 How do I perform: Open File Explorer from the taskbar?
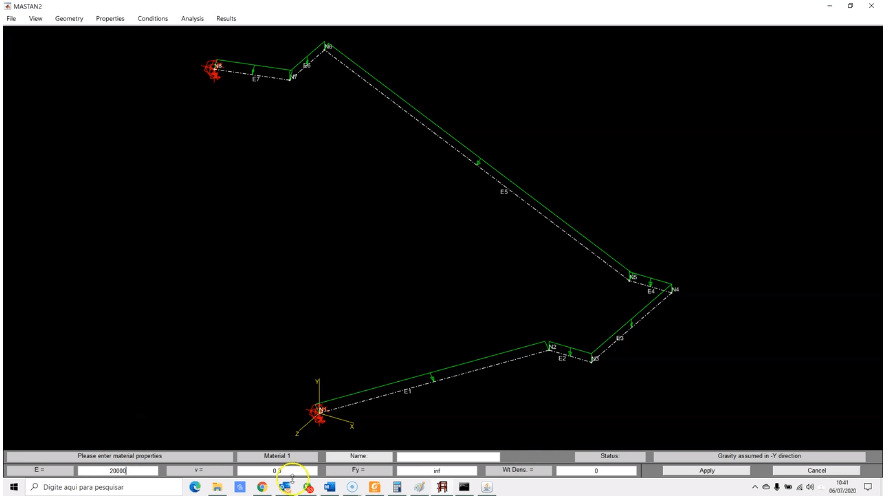click(x=217, y=488)
